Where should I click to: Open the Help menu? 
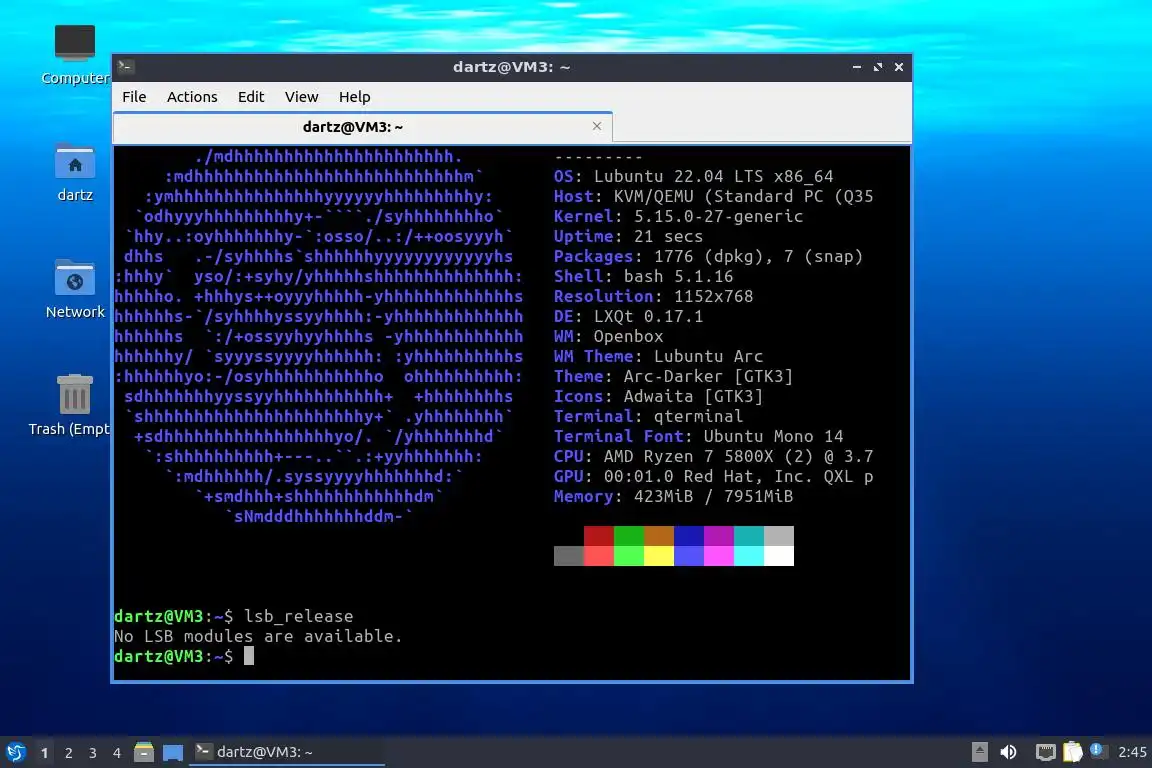click(x=354, y=97)
